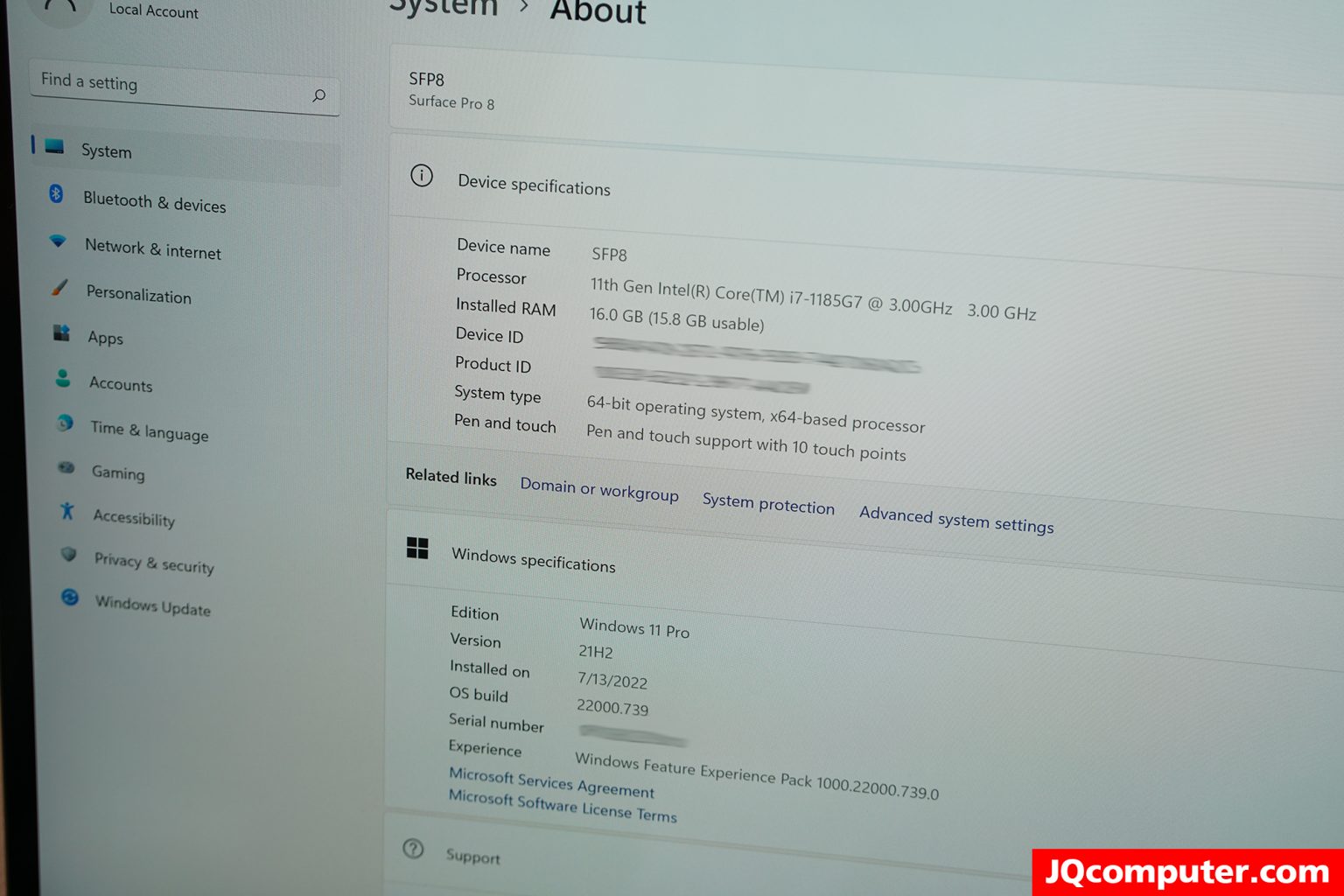
Task: Click the Windows logo beside Windows specifications
Action: pyautogui.click(x=417, y=549)
